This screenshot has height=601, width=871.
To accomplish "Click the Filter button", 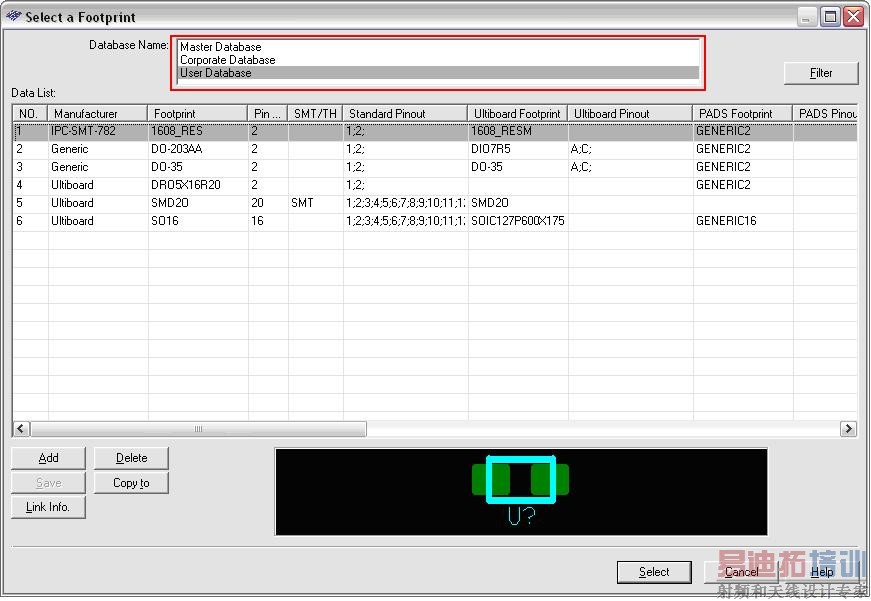I will tap(820, 73).
